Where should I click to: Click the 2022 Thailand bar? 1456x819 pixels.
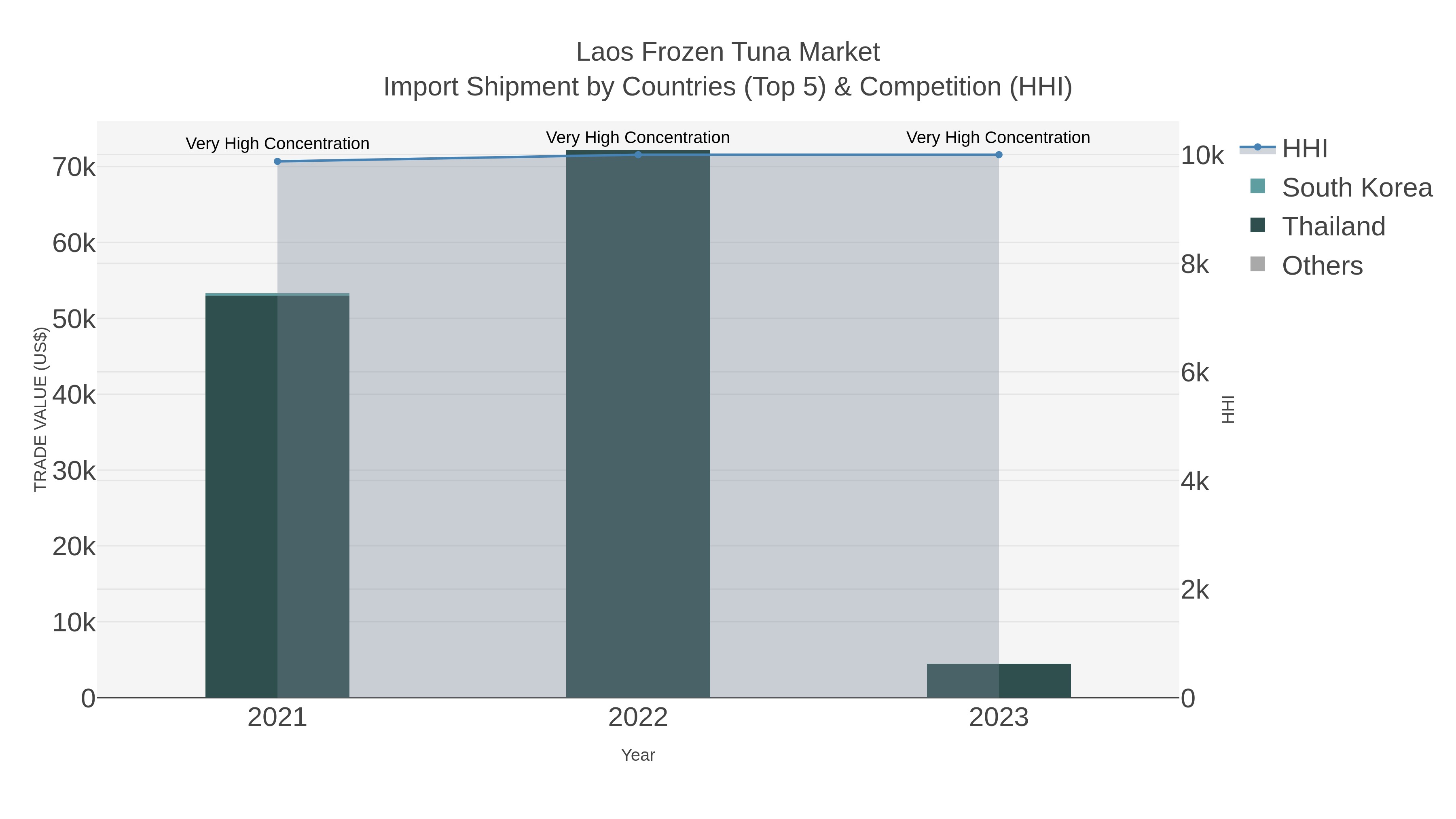(x=638, y=425)
